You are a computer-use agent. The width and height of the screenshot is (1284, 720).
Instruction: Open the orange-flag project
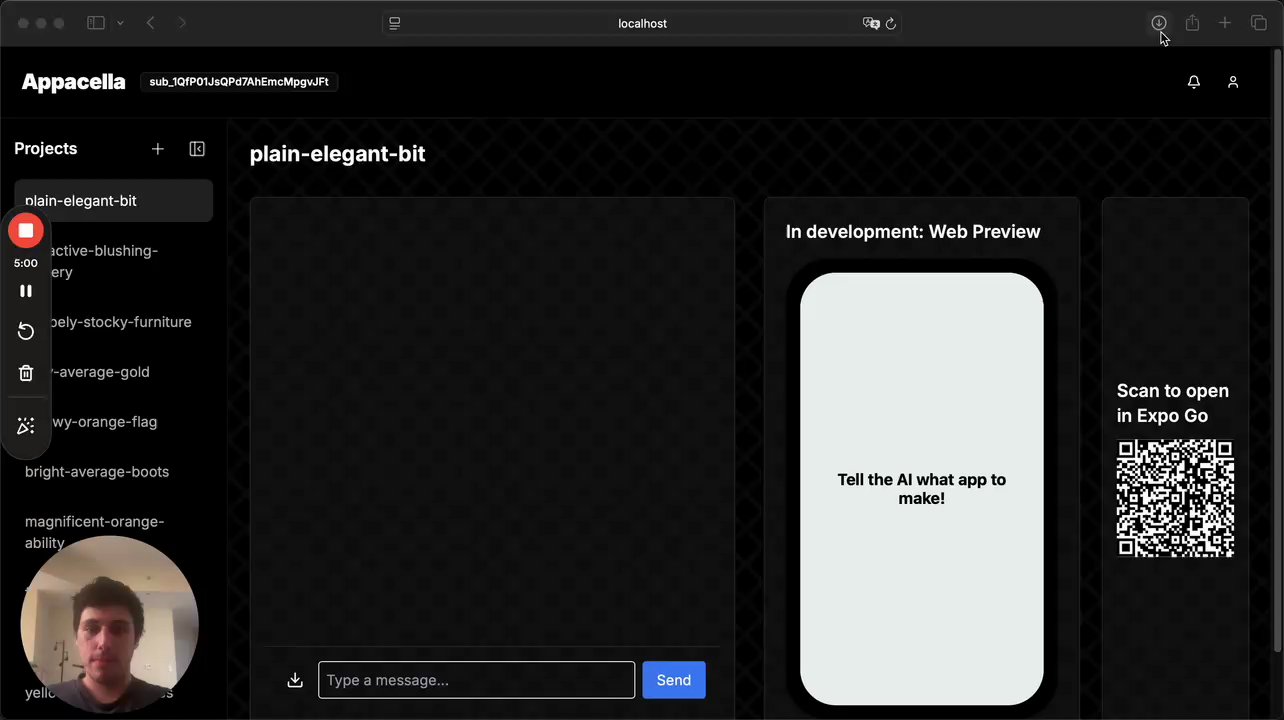point(114,422)
